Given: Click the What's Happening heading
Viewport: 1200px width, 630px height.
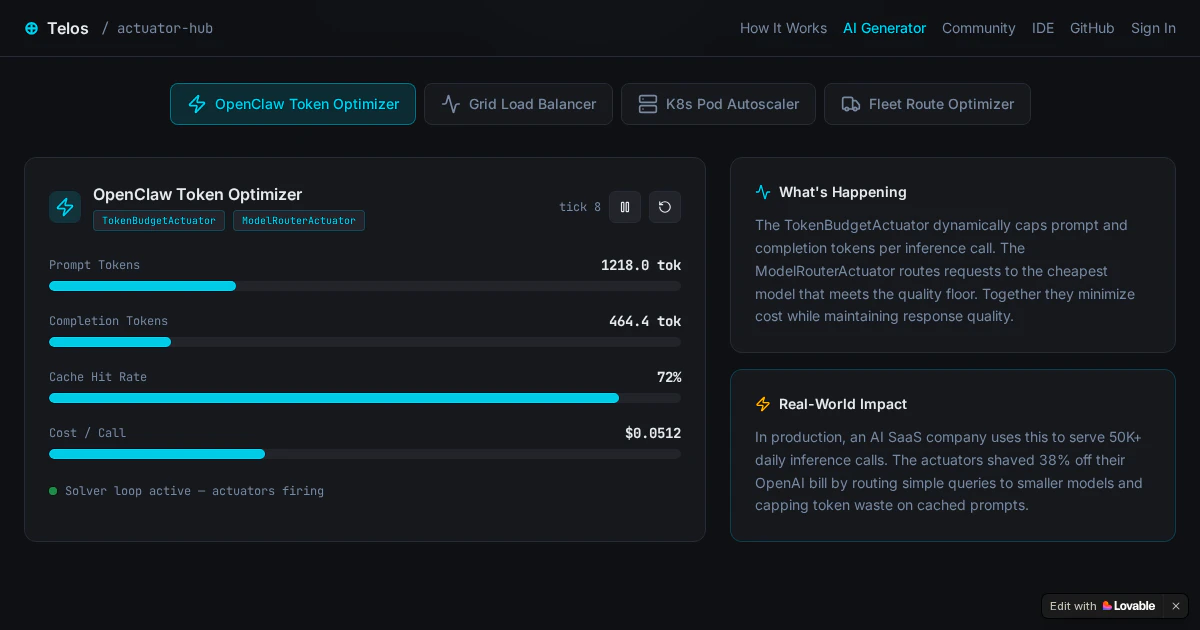Looking at the screenshot, I should tap(843, 192).
